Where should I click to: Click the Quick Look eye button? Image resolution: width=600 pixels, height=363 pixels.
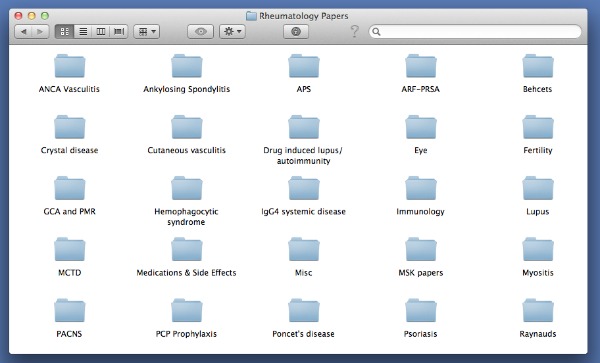(201, 32)
